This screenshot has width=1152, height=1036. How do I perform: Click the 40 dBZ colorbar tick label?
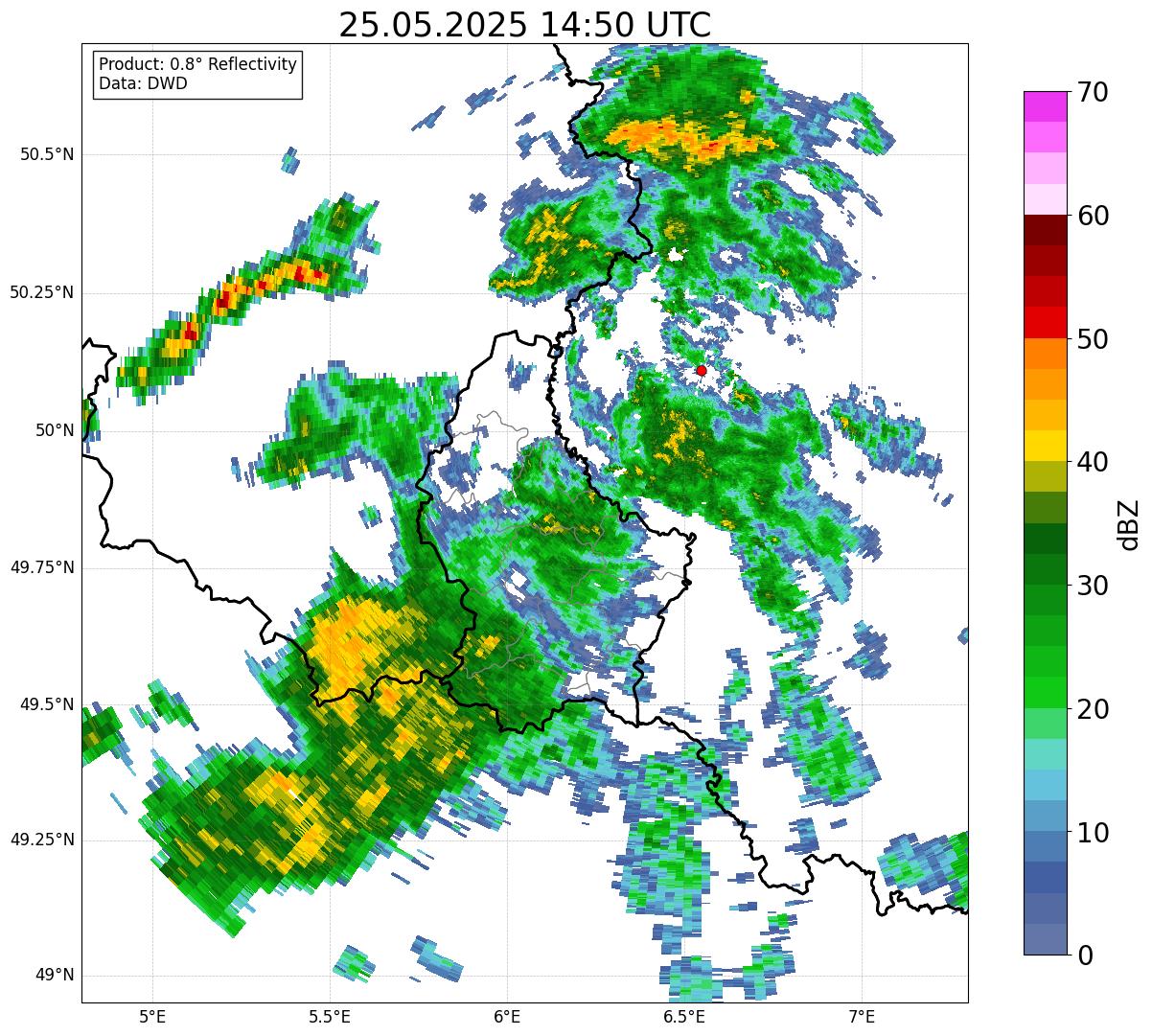[1093, 462]
